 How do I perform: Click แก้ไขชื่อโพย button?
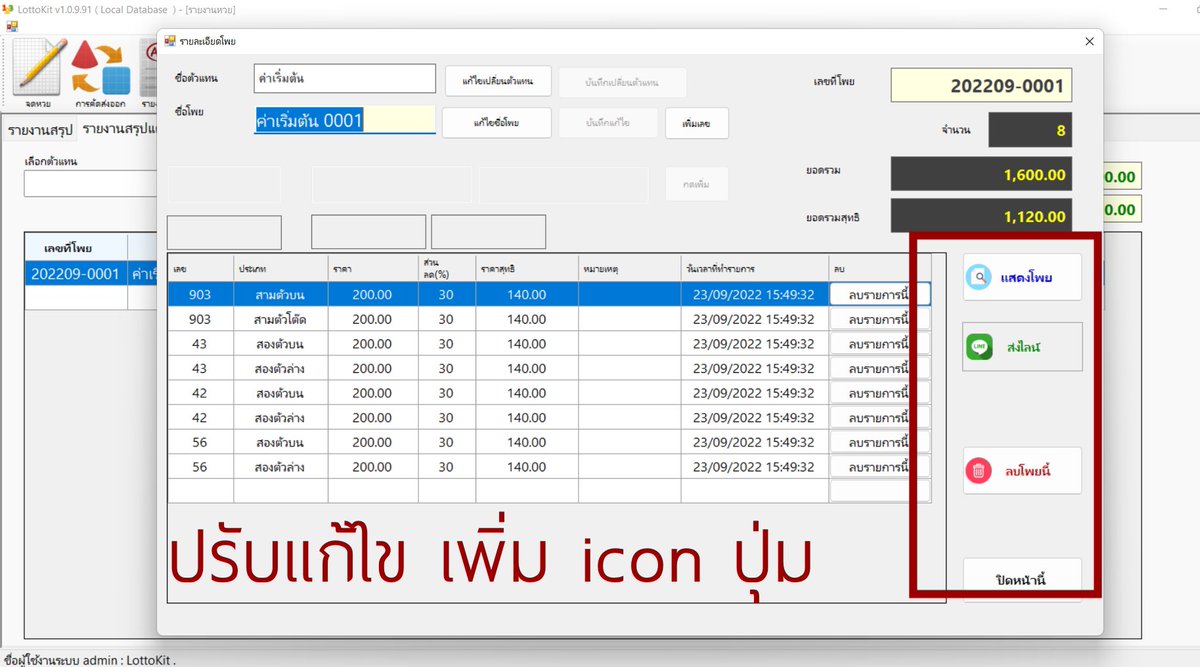(x=497, y=123)
